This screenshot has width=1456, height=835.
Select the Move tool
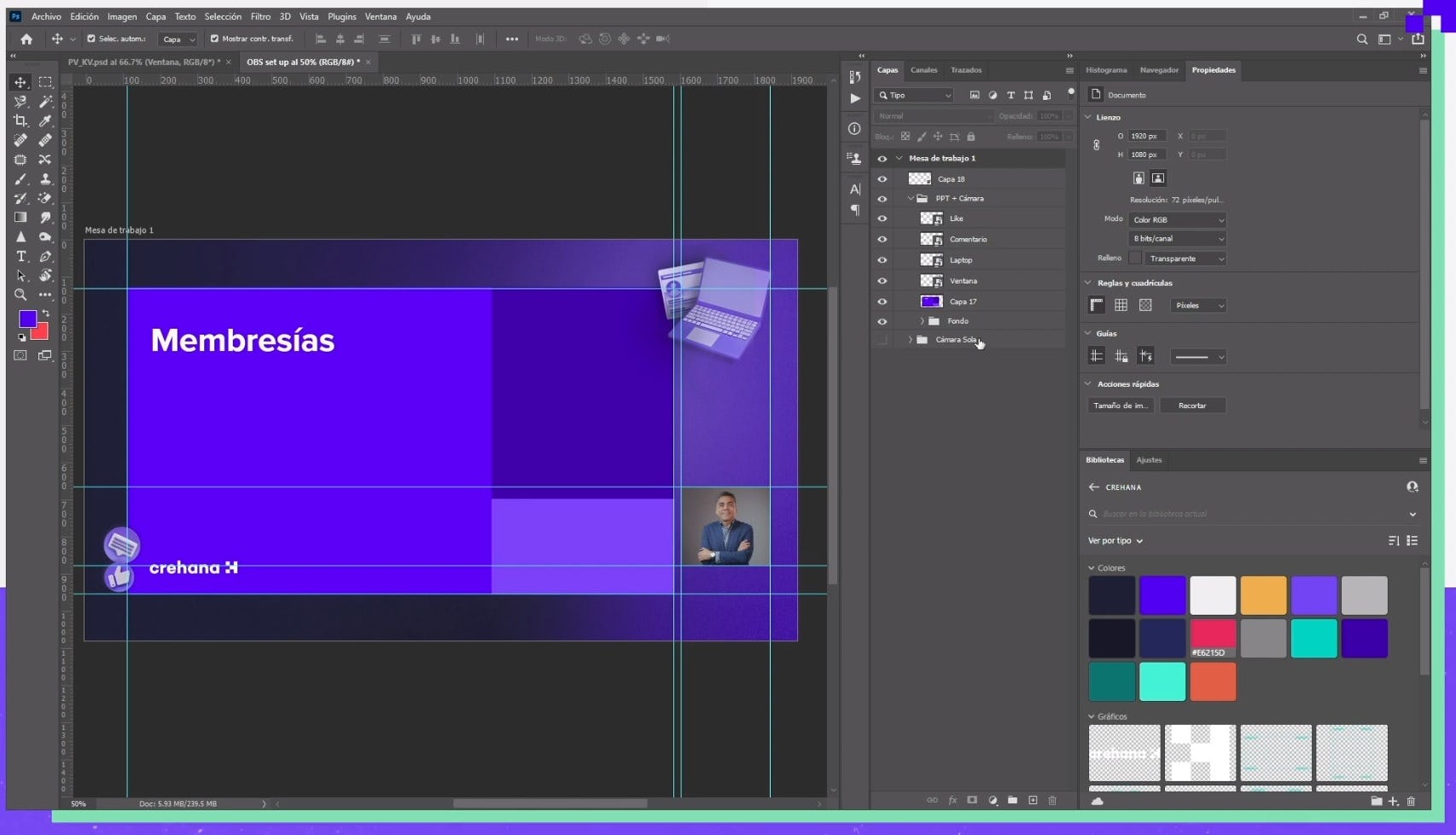[x=20, y=82]
